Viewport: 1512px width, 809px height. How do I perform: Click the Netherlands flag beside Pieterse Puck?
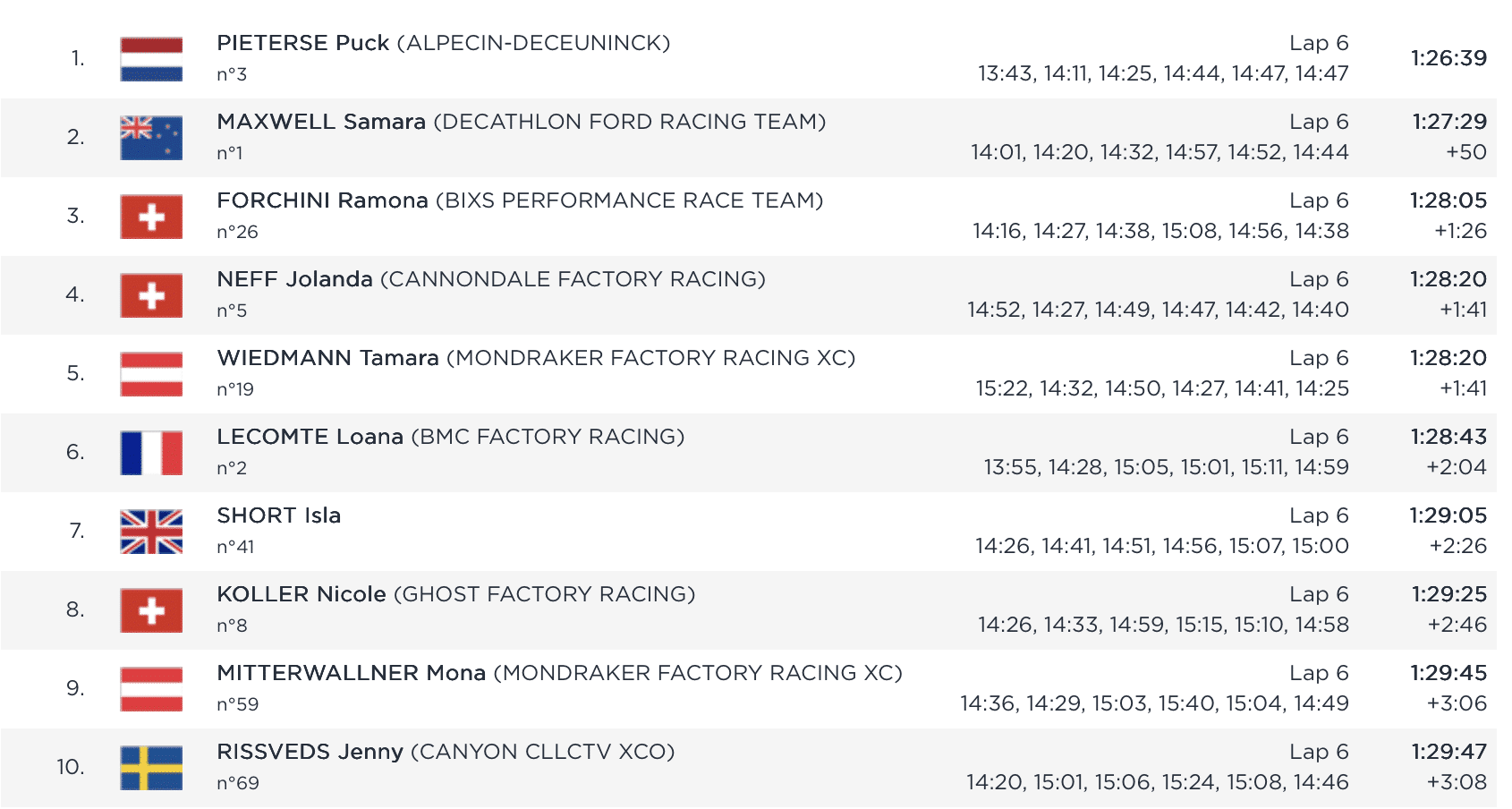point(151,59)
